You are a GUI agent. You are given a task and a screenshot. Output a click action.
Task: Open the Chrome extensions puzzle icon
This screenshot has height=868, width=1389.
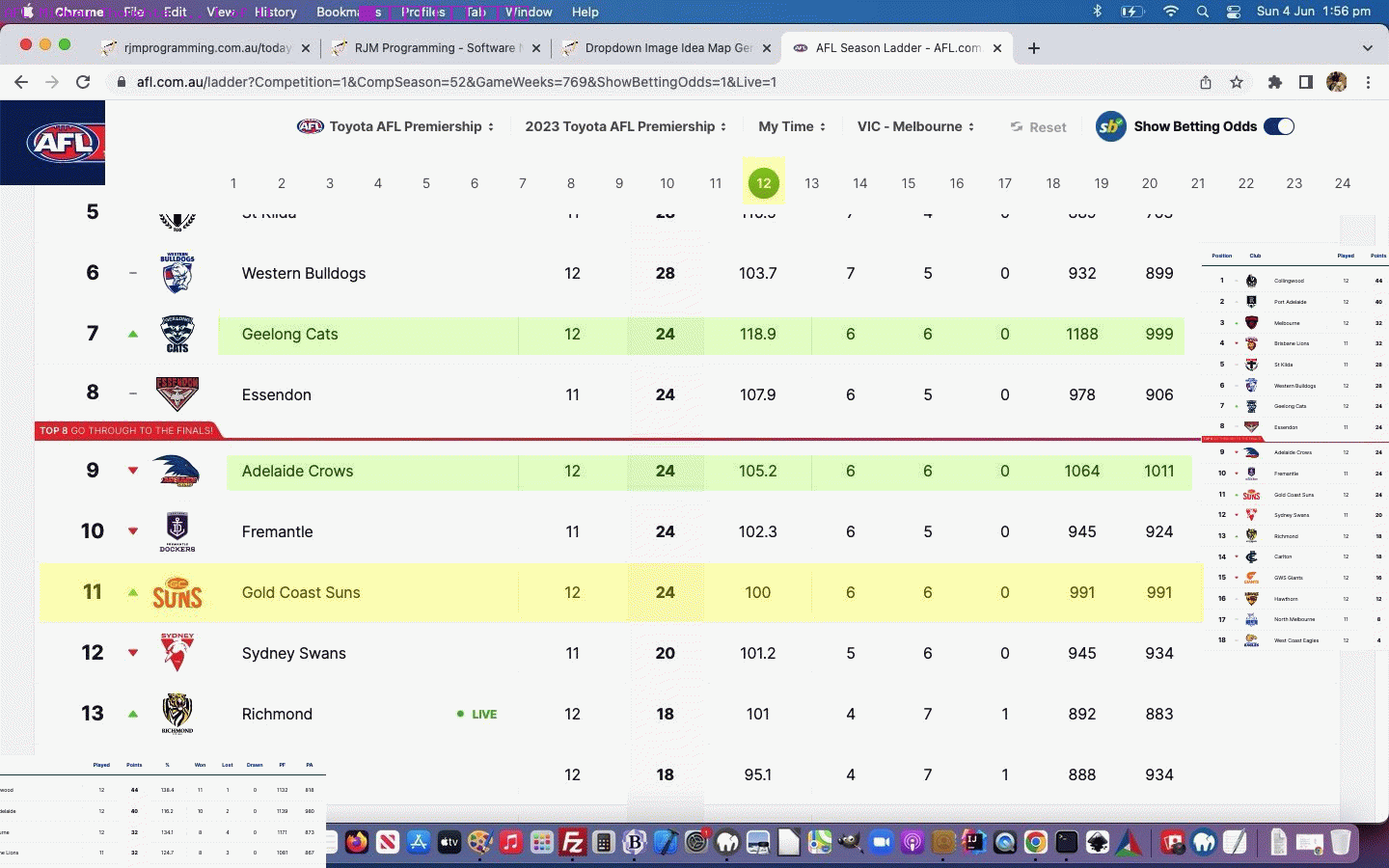[x=1275, y=82]
